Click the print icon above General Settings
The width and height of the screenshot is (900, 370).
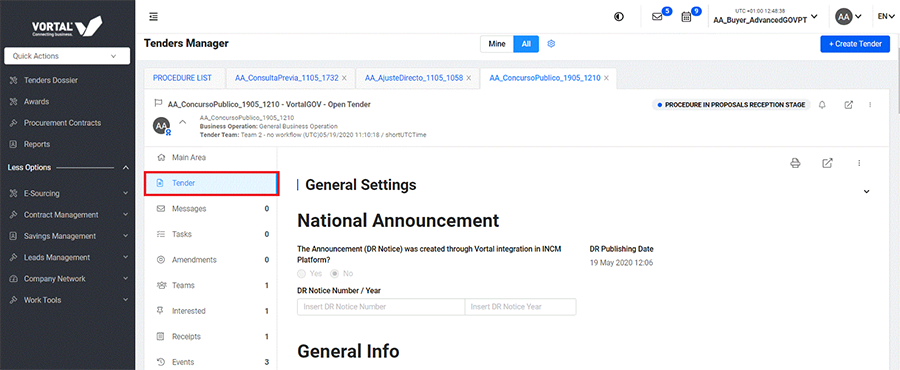pos(795,163)
